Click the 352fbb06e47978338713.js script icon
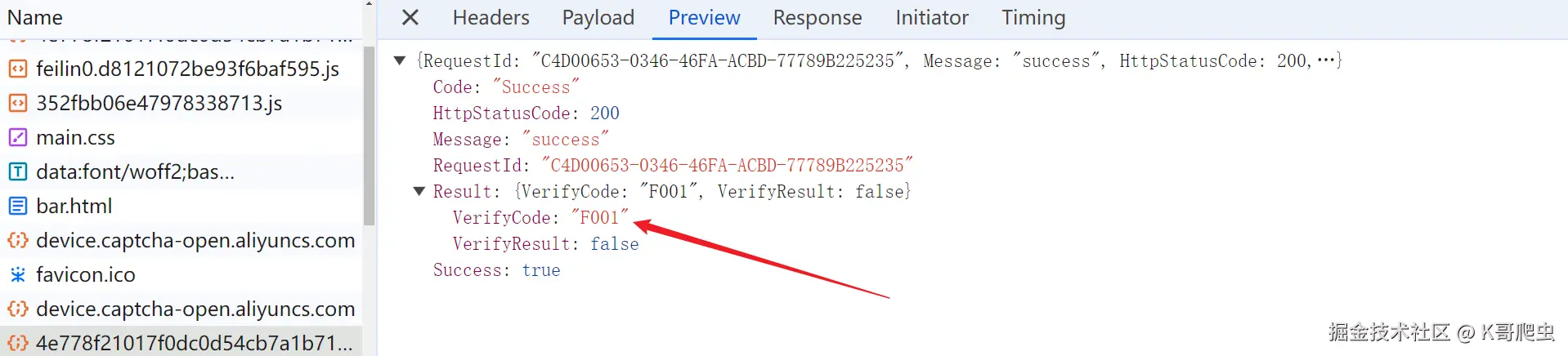 pos(17,103)
